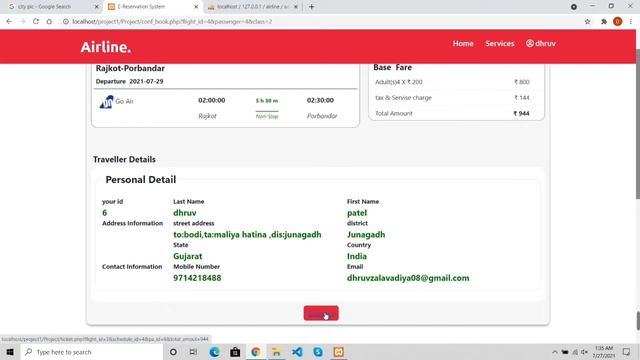Switch to Chrome on the taskbar
Viewport: 640px width, 360px height.
pyautogui.click(x=256, y=352)
